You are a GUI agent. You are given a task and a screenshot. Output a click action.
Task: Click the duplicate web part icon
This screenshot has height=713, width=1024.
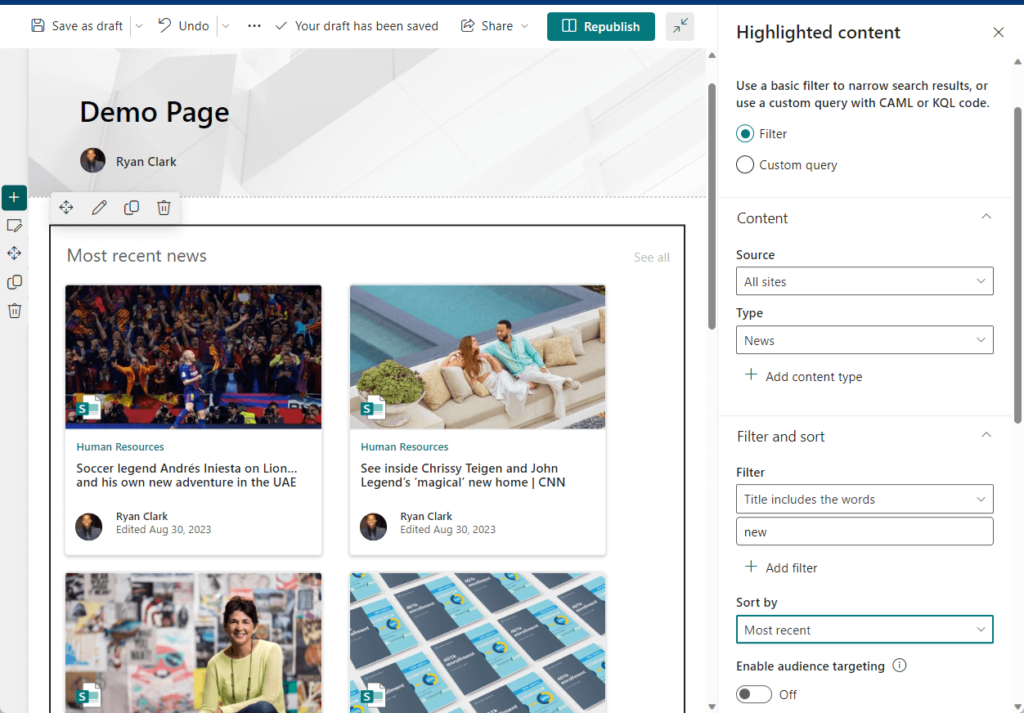click(x=131, y=208)
